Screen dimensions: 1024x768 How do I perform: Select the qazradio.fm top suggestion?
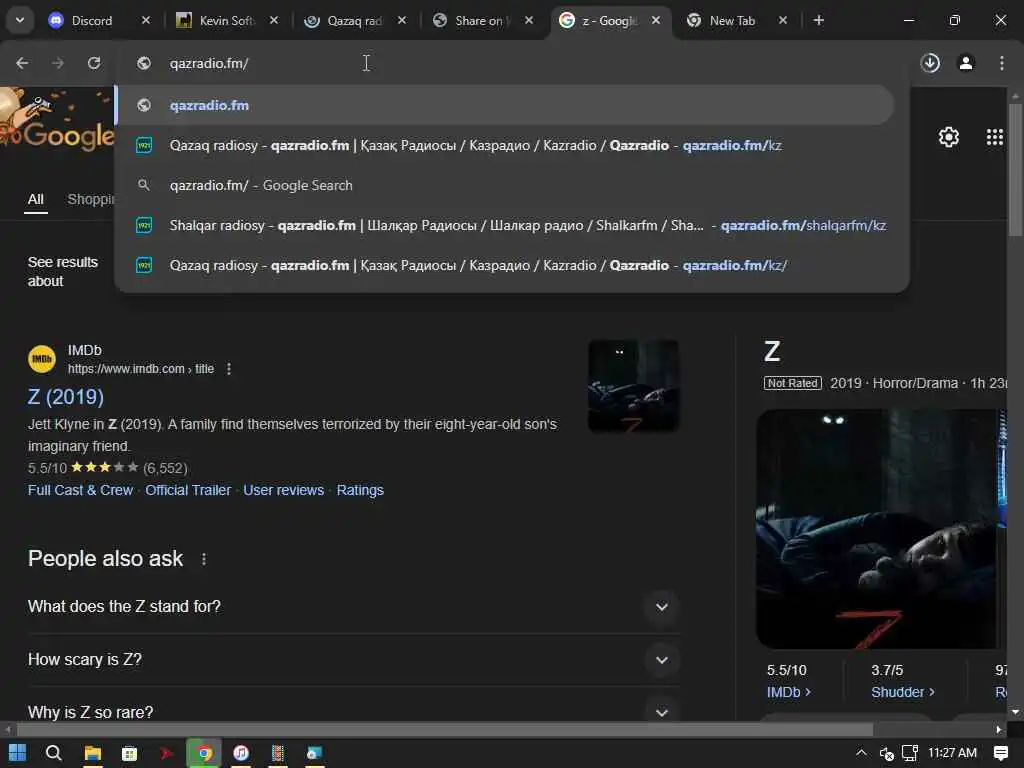pyautogui.click(x=504, y=105)
